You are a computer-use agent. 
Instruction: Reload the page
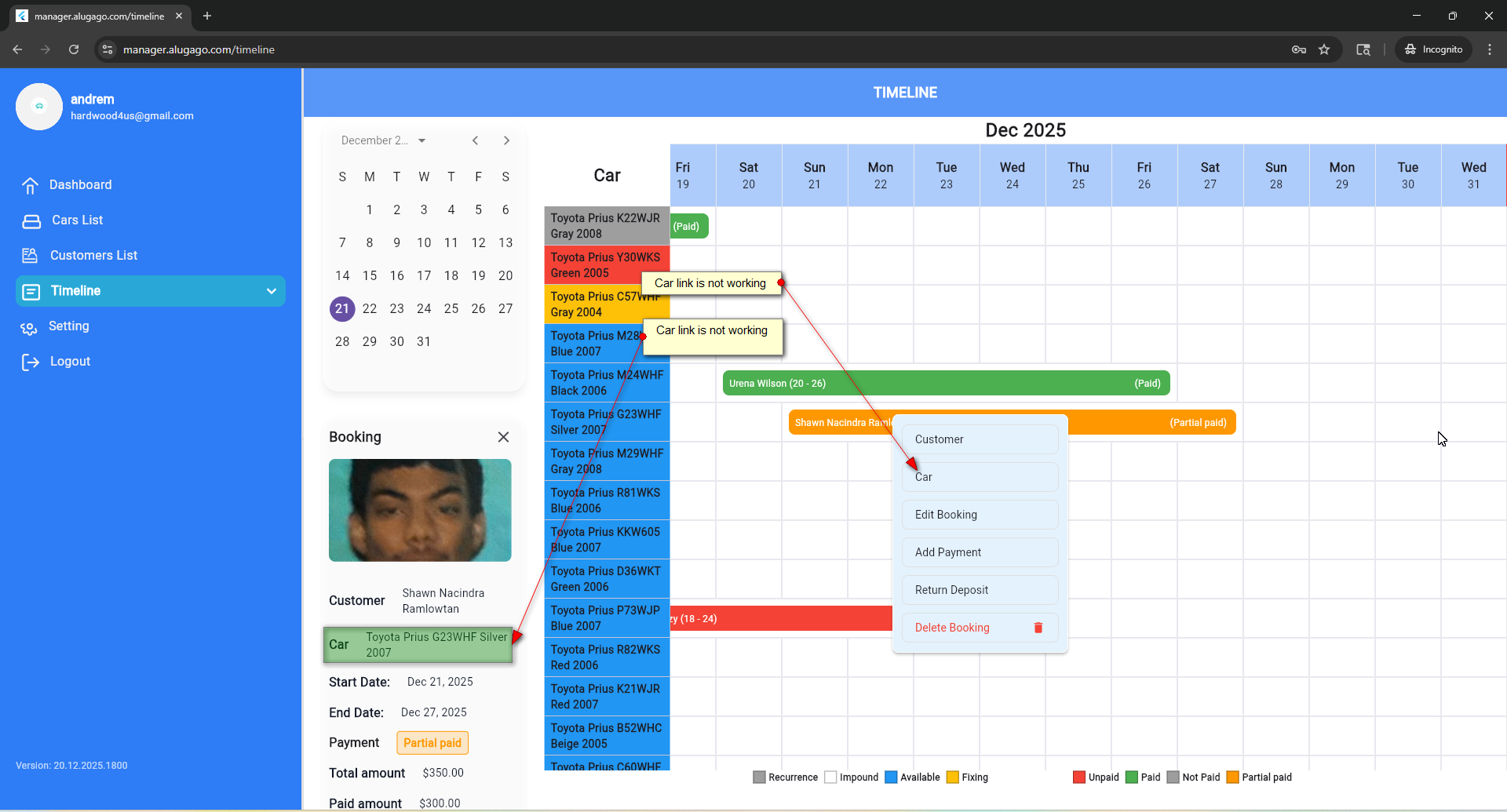pos(74,49)
